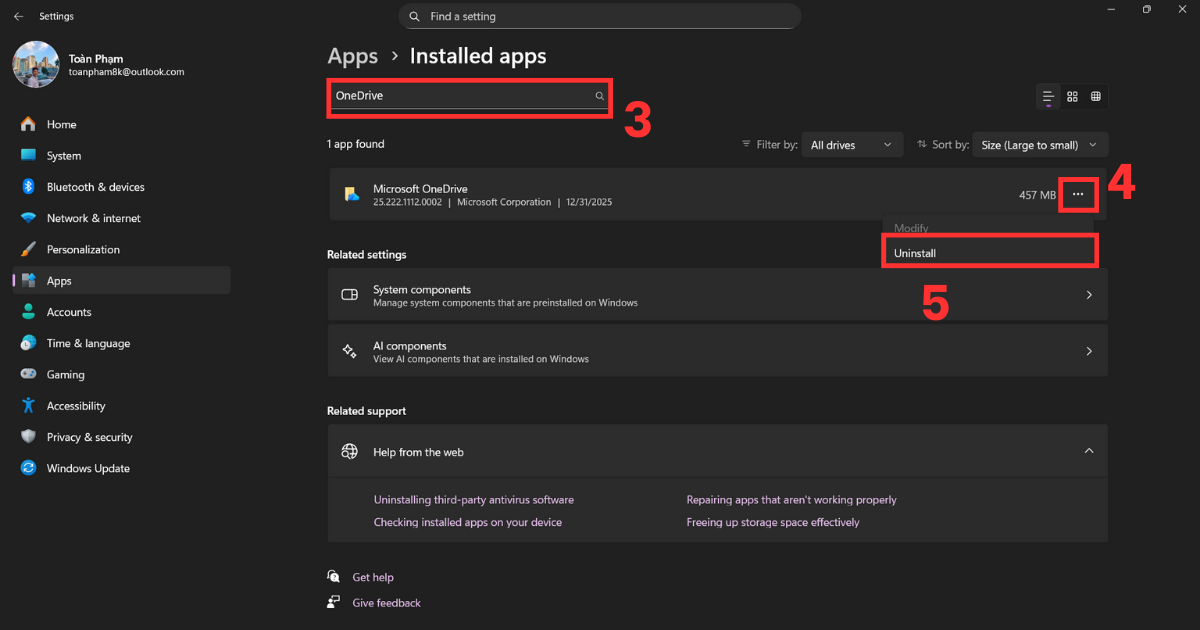
Task: Select the detailed list view icon
Action: pyautogui.click(x=1047, y=96)
